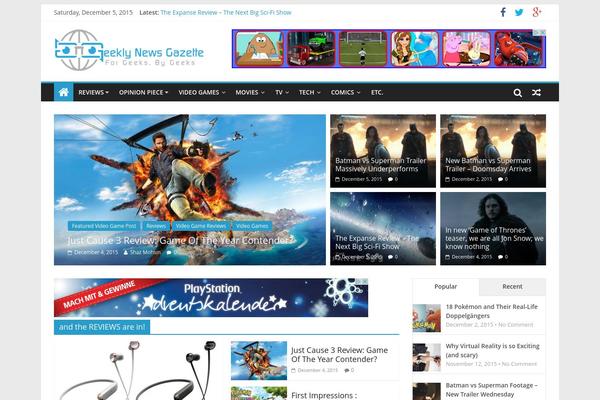Viewport: 600px width, 400px height.
Task: Expand the Reviews menu
Action: [93, 92]
